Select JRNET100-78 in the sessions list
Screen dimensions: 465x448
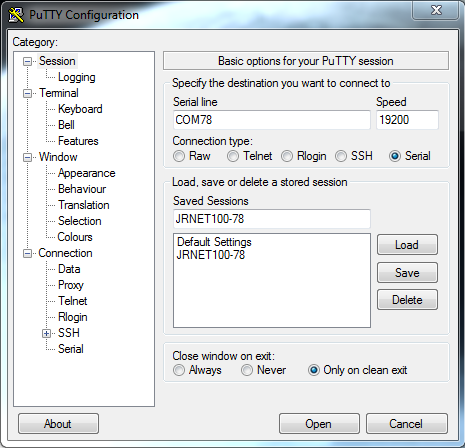211,255
